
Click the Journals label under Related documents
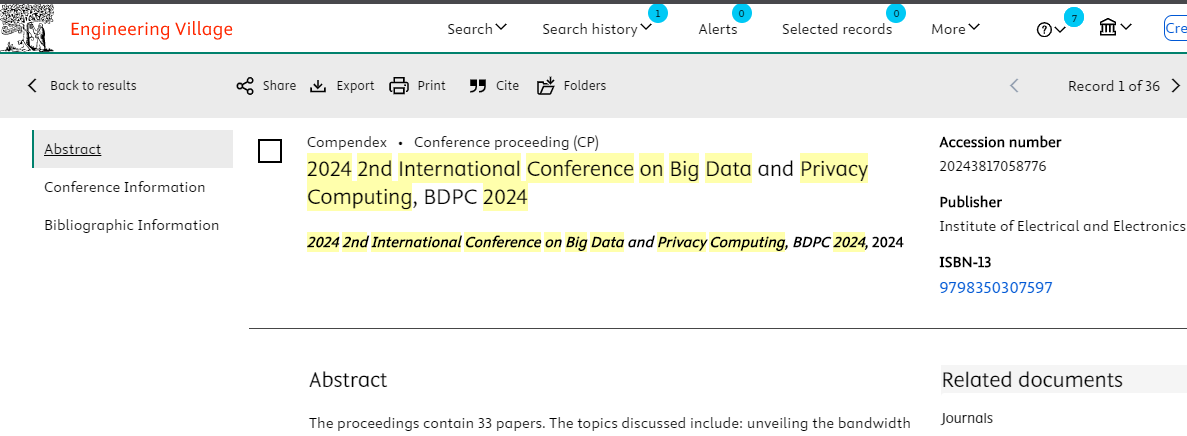(x=967, y=418)
